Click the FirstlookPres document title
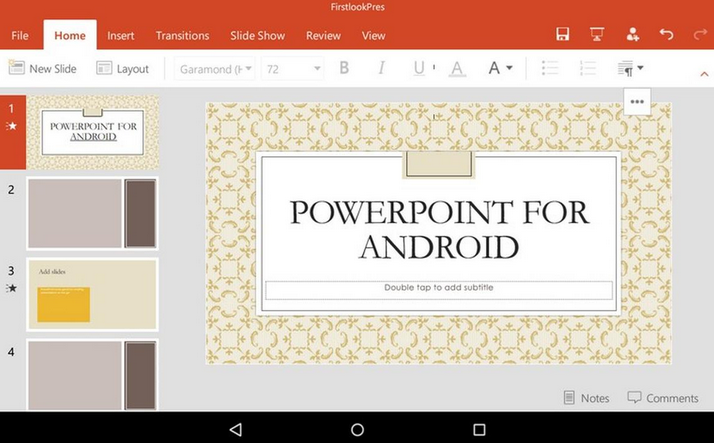This screenshot has height=443, width=714. [x=357, y=7]
